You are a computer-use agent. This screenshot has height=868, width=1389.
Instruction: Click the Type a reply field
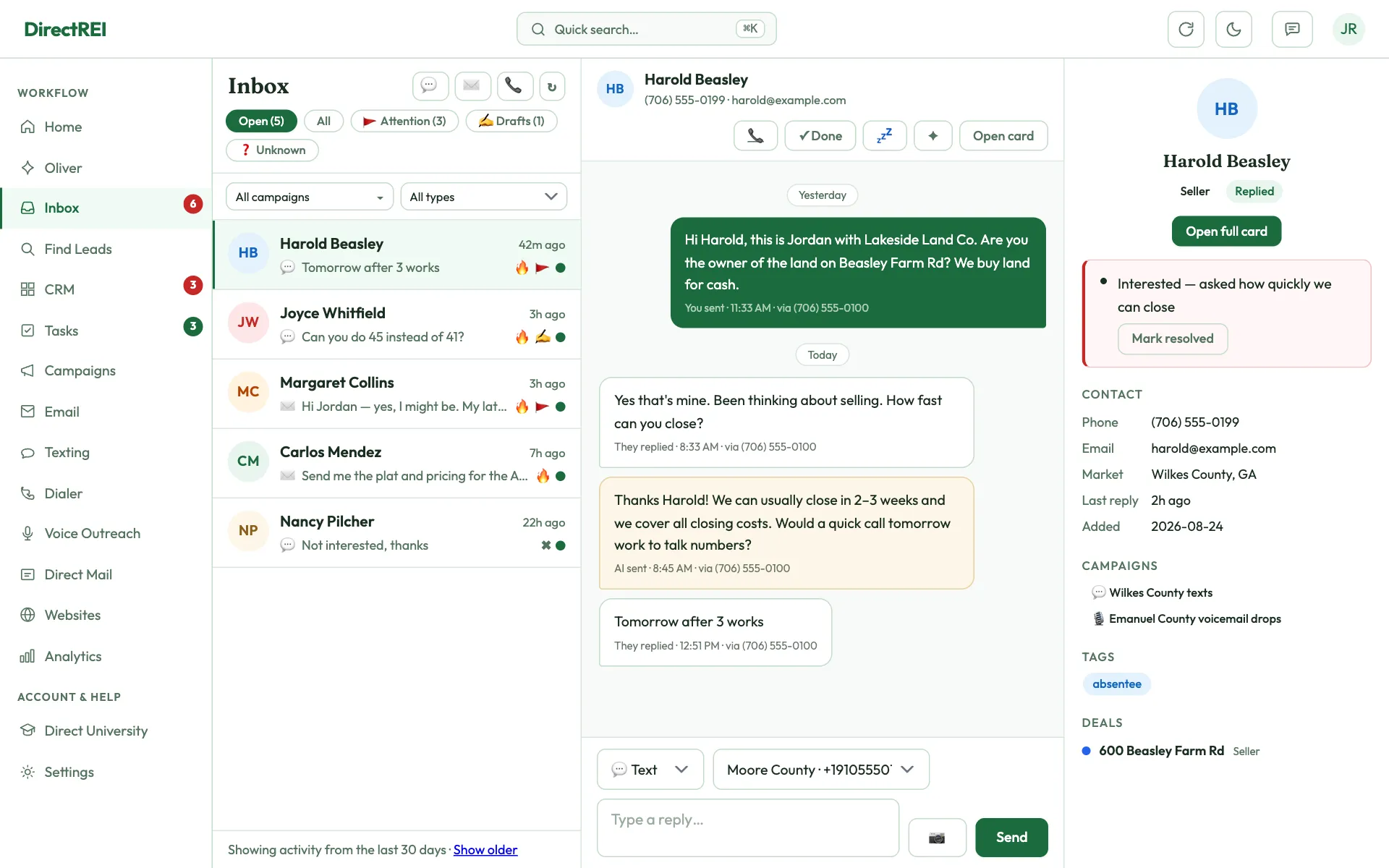[x=748, y=828]
